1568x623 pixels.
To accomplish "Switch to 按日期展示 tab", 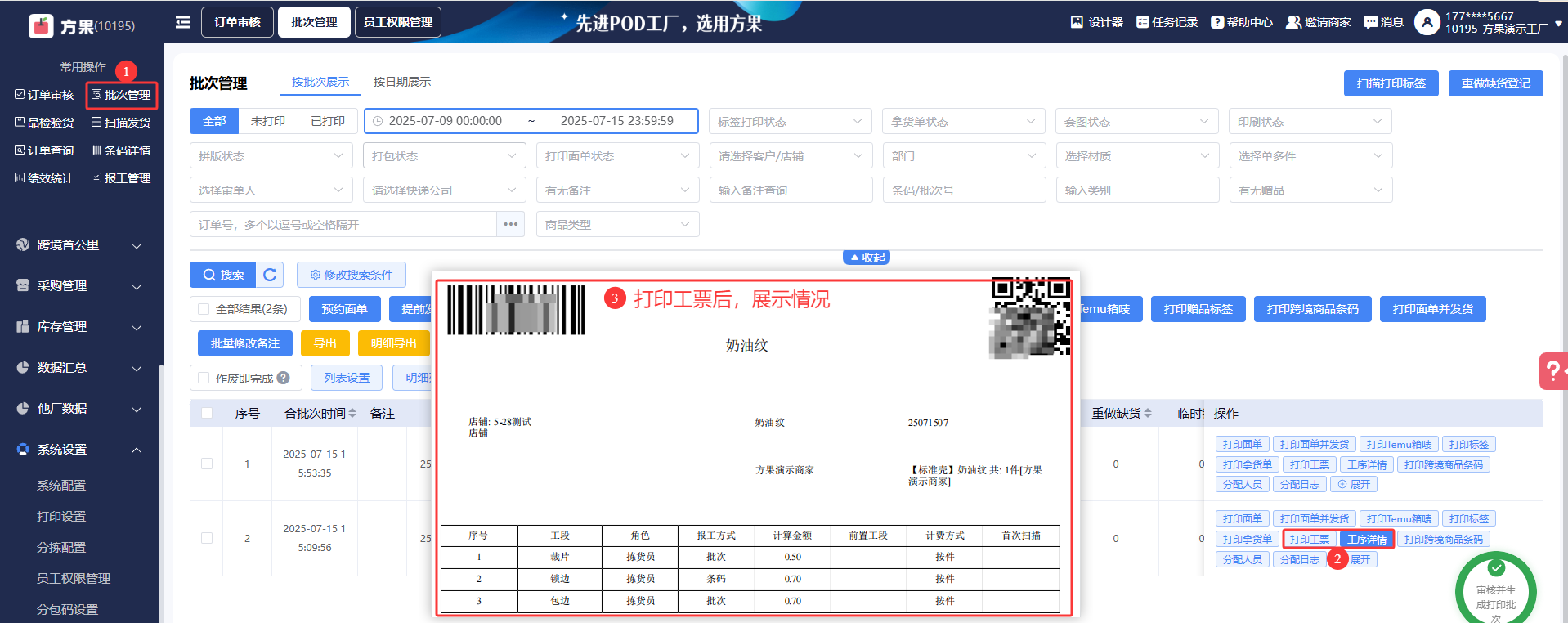I will 401,82.
